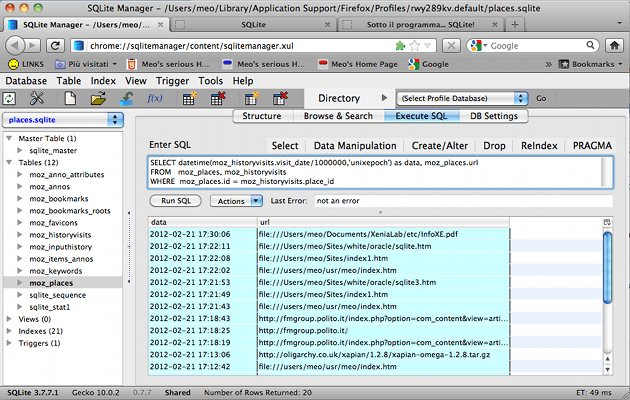630x400 pixels.
Task: Click the reconnect blue arrow icon
Action: (x=127, y=98)
